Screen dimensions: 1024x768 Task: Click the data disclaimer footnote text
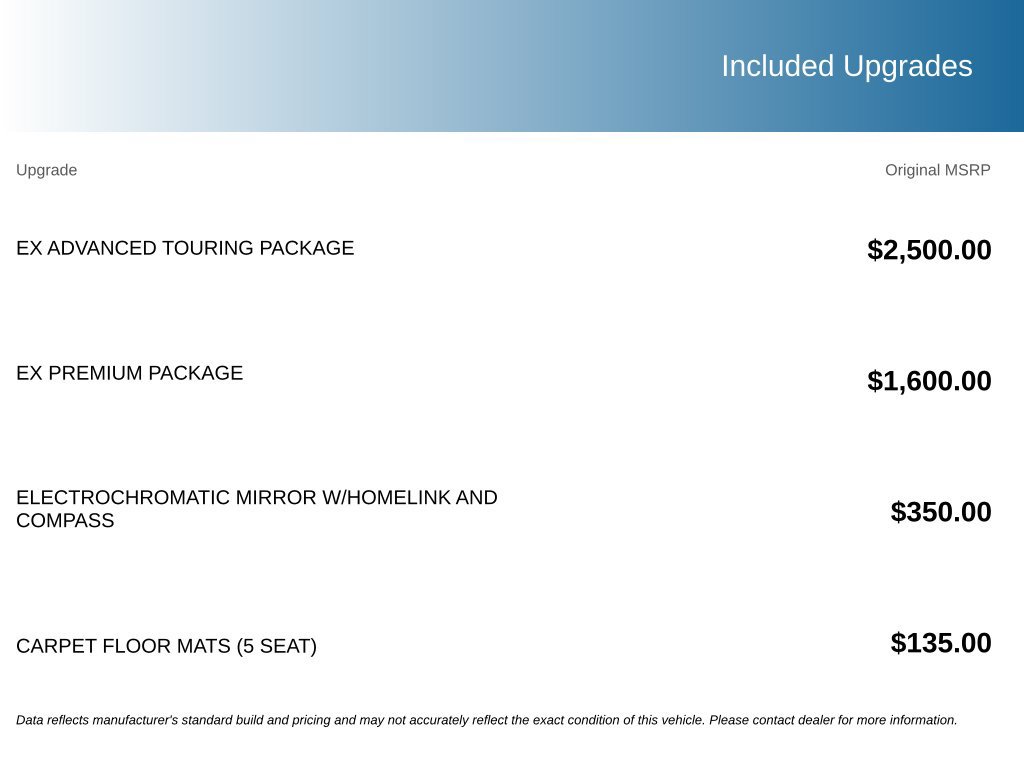(487, 720)
